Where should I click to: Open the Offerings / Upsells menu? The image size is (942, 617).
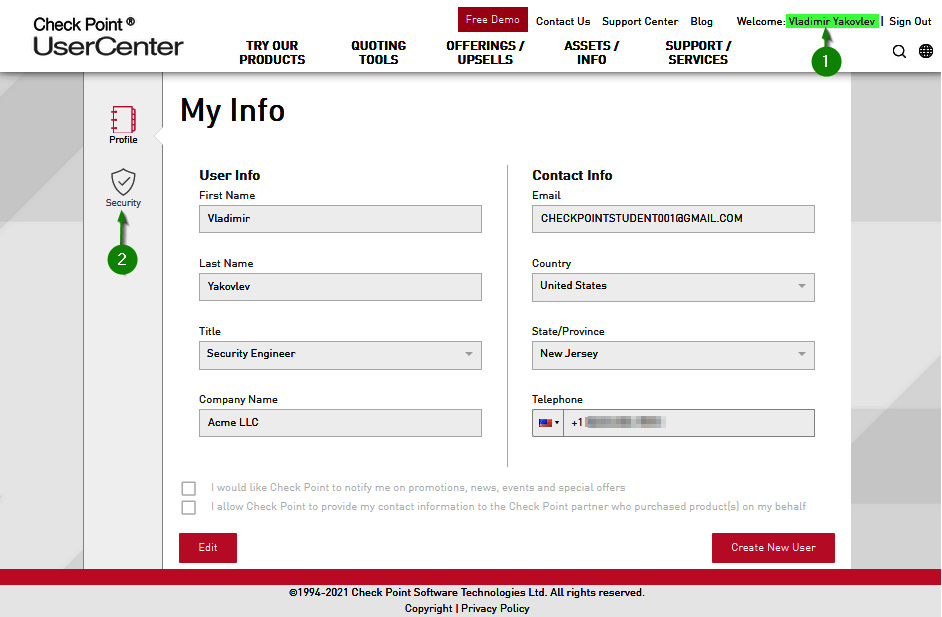point(485,53)
